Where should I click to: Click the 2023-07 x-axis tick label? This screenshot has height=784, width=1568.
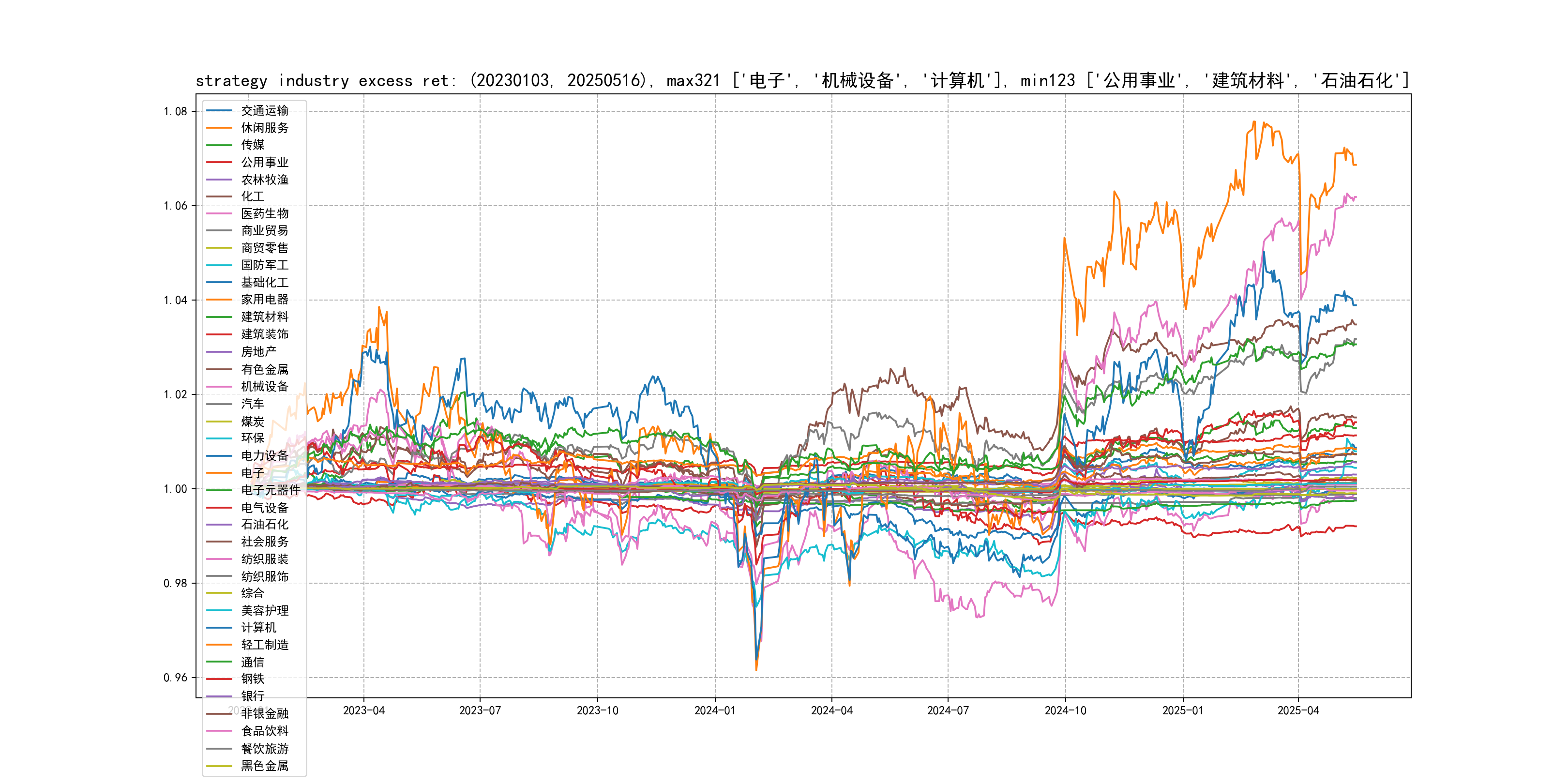tap(480, 710)
